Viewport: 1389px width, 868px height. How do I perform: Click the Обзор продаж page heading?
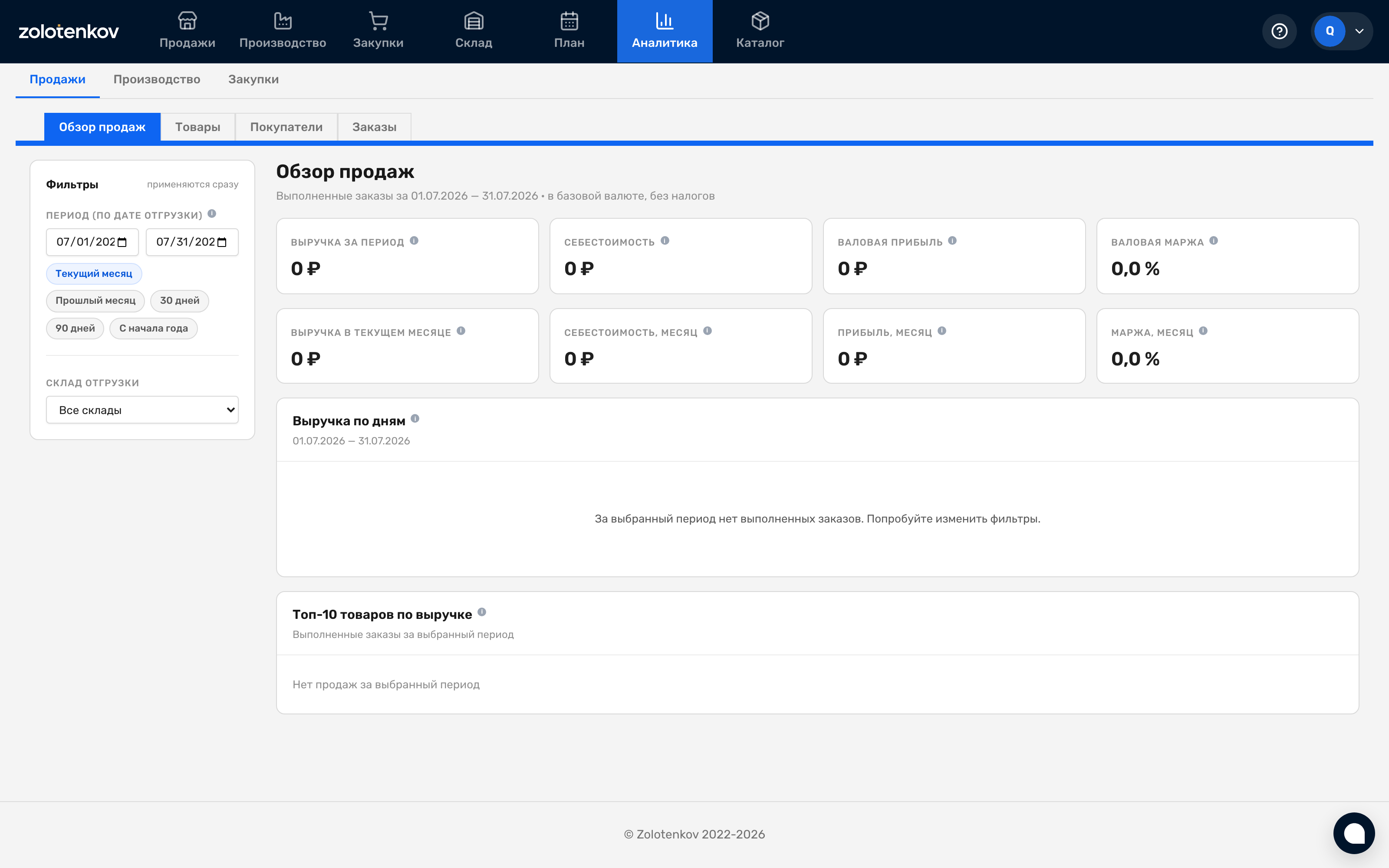[345, 172]
